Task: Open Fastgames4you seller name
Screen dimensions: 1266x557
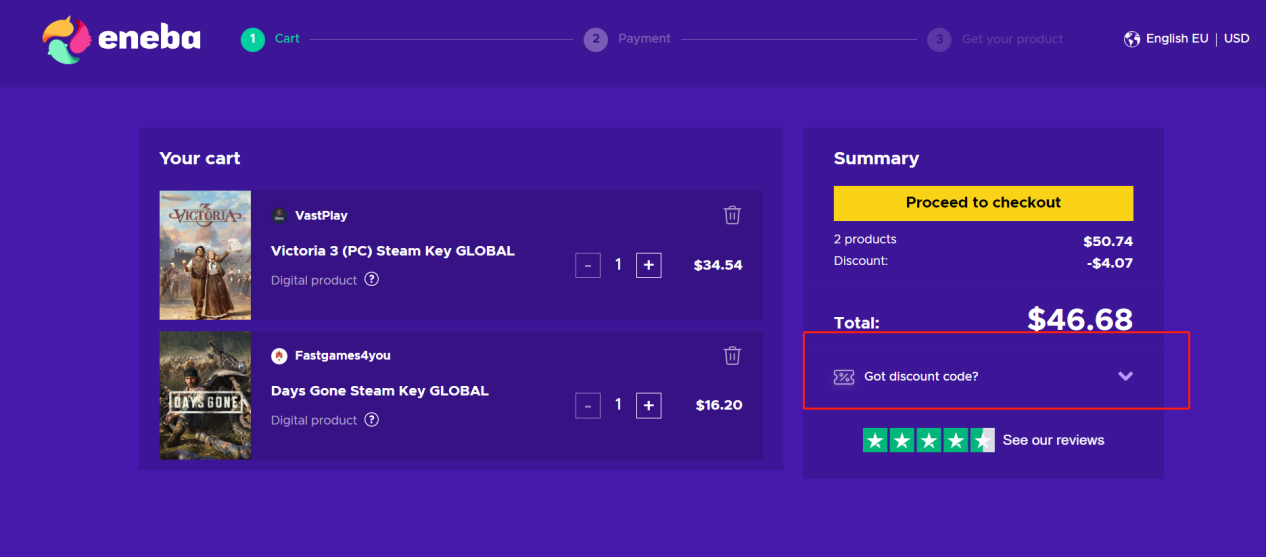Action: pos(342,355)
